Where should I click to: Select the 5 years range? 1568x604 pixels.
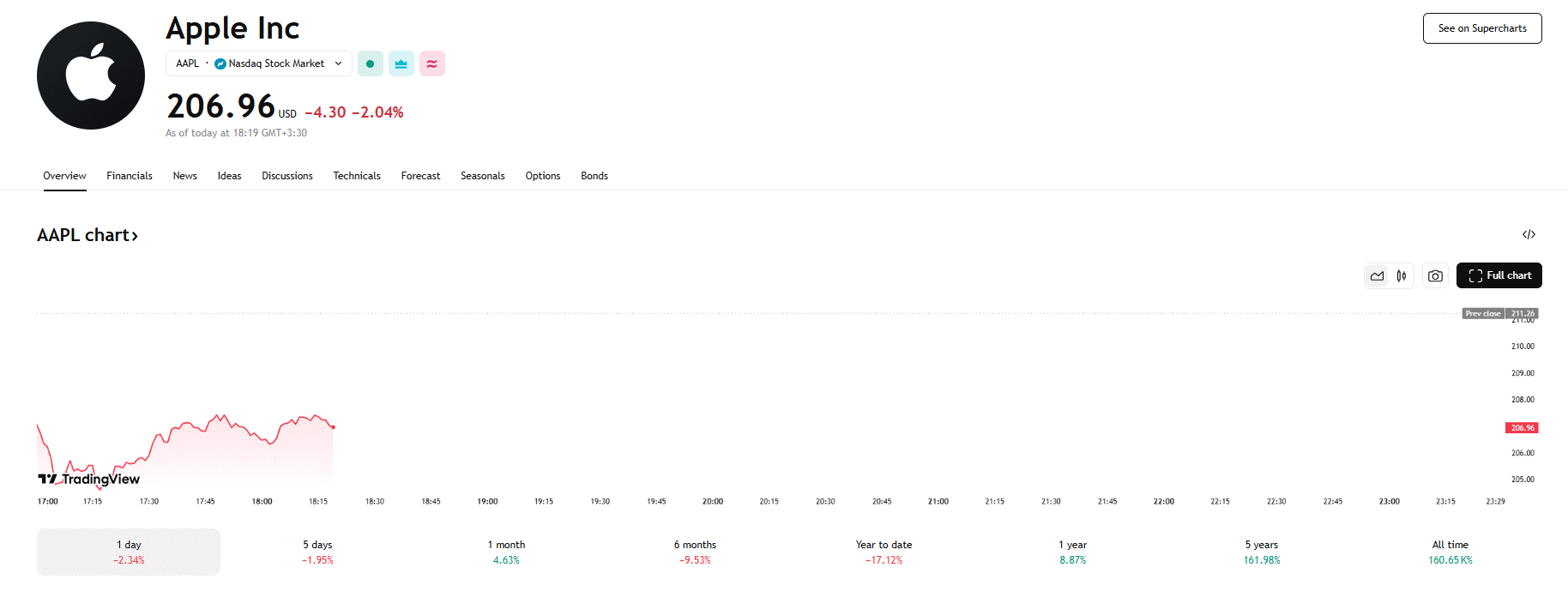[x=1261, y=552]
